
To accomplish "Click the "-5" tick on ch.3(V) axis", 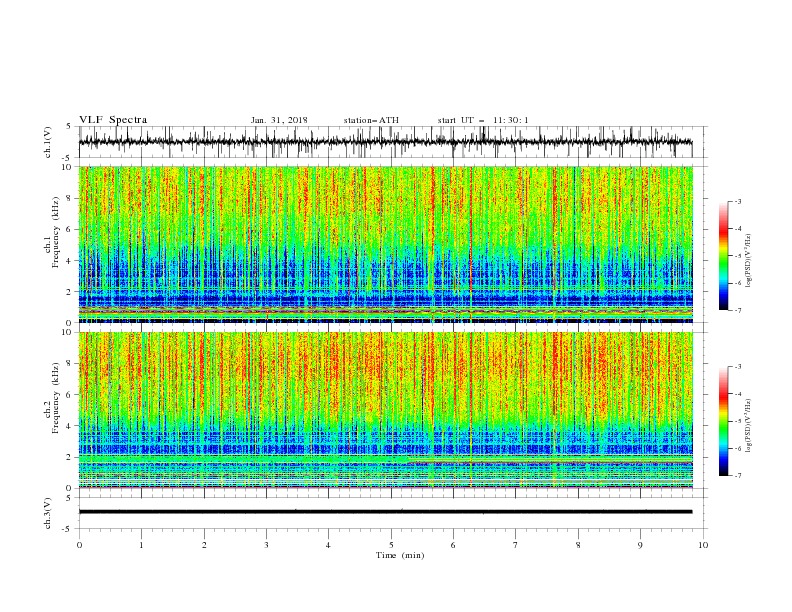I will pos(67,529).
